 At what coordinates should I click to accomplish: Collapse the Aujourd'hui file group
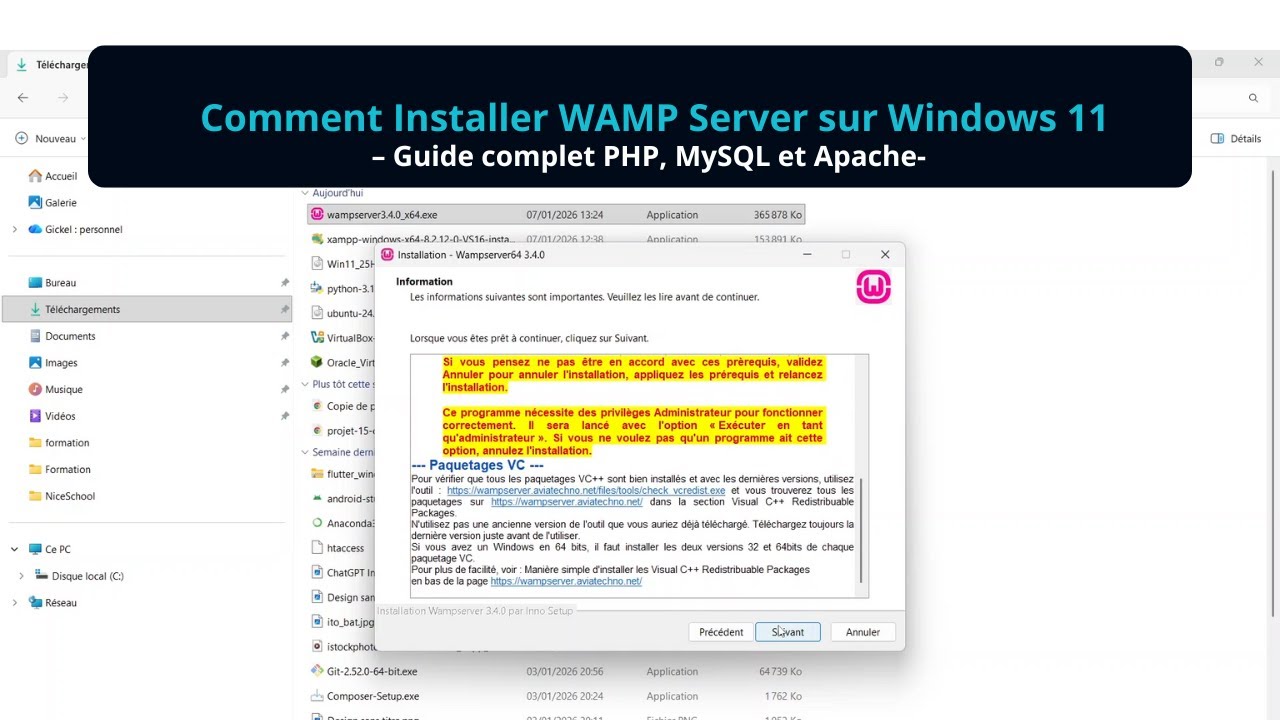306,193
